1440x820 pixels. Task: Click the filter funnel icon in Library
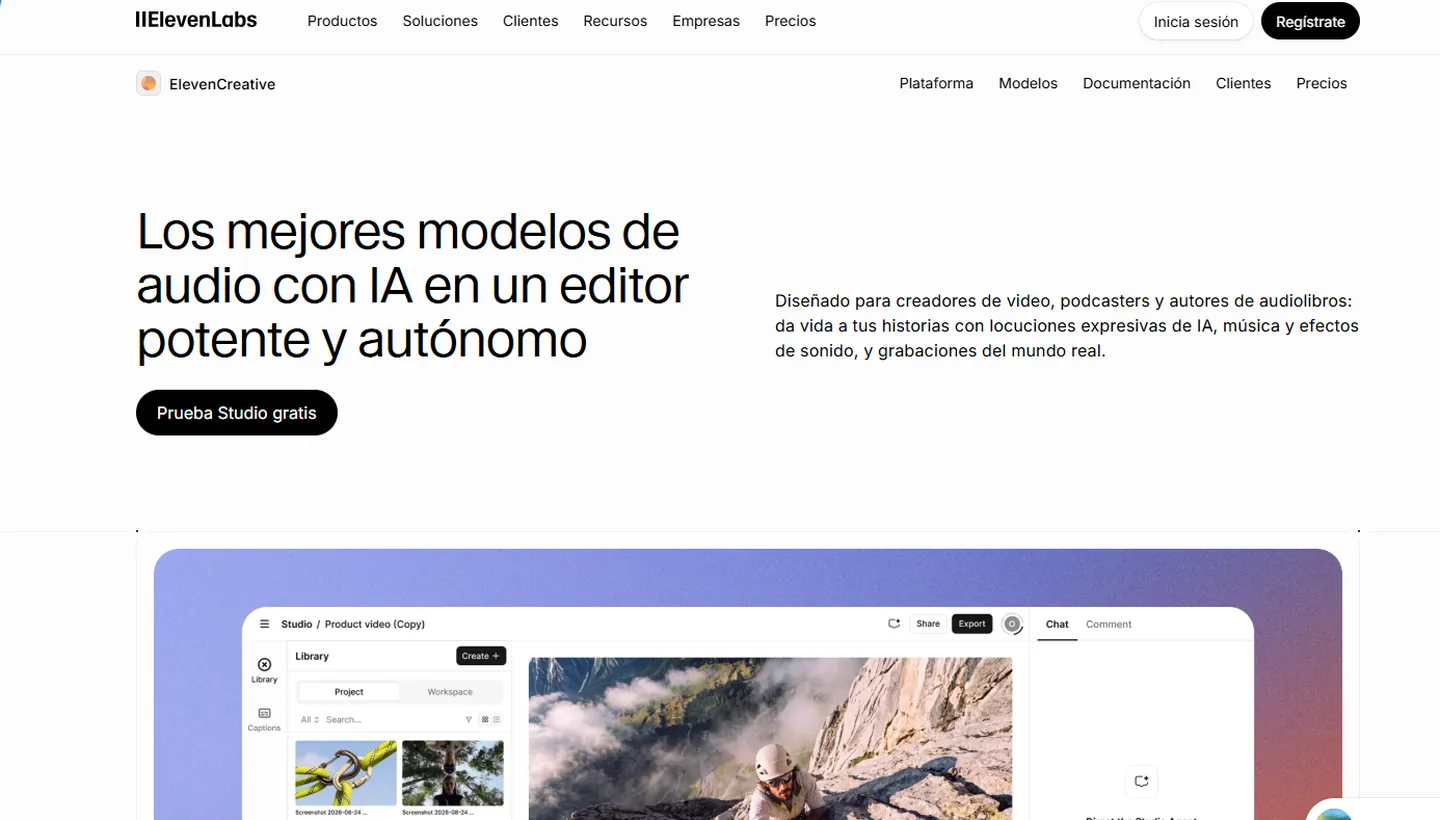469,719
